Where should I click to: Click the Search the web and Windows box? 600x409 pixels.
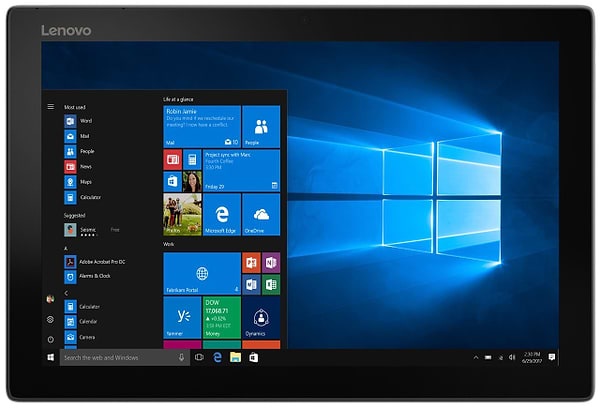tap(125, 357)
